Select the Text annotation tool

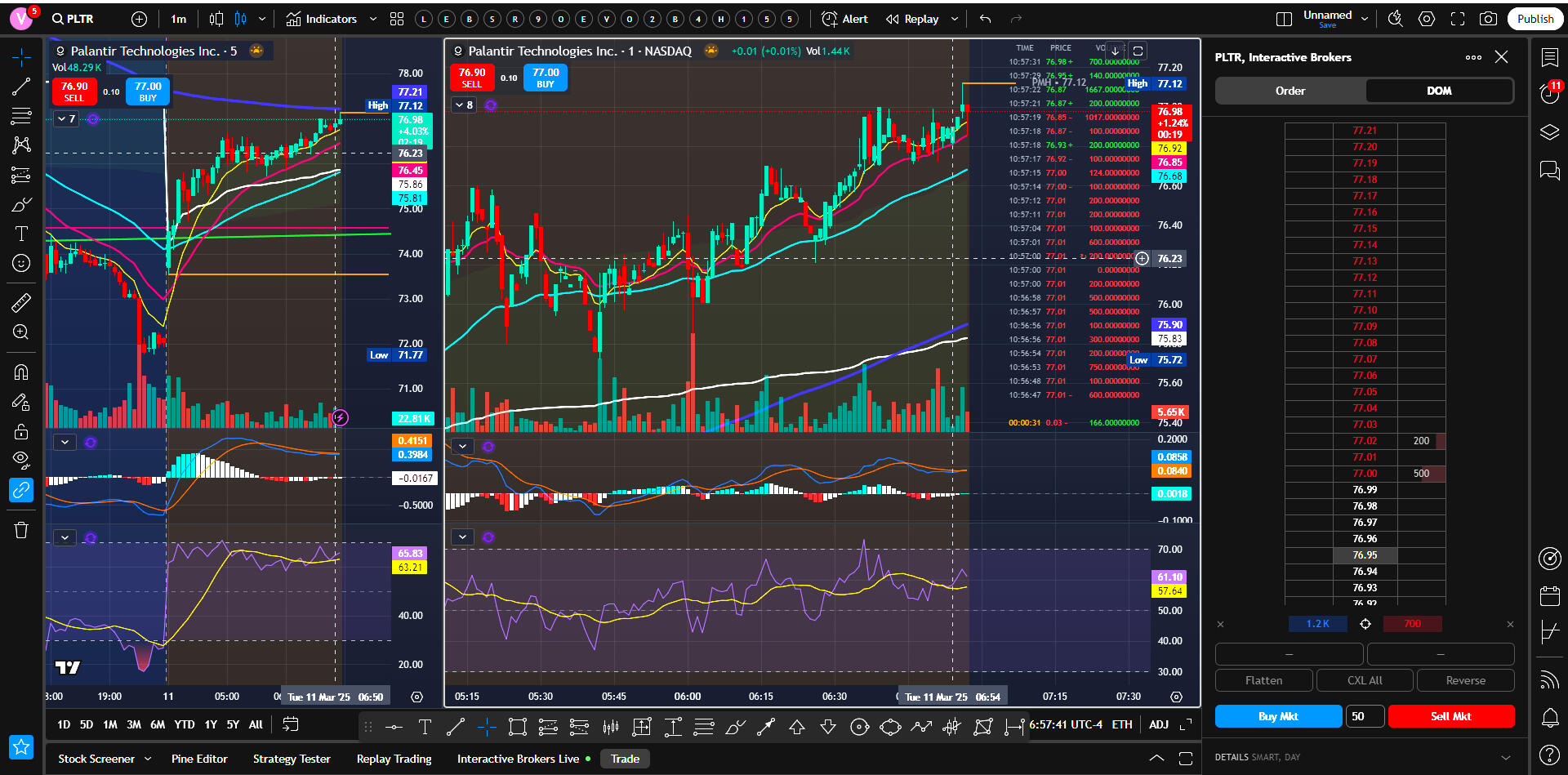click(21, 234)
